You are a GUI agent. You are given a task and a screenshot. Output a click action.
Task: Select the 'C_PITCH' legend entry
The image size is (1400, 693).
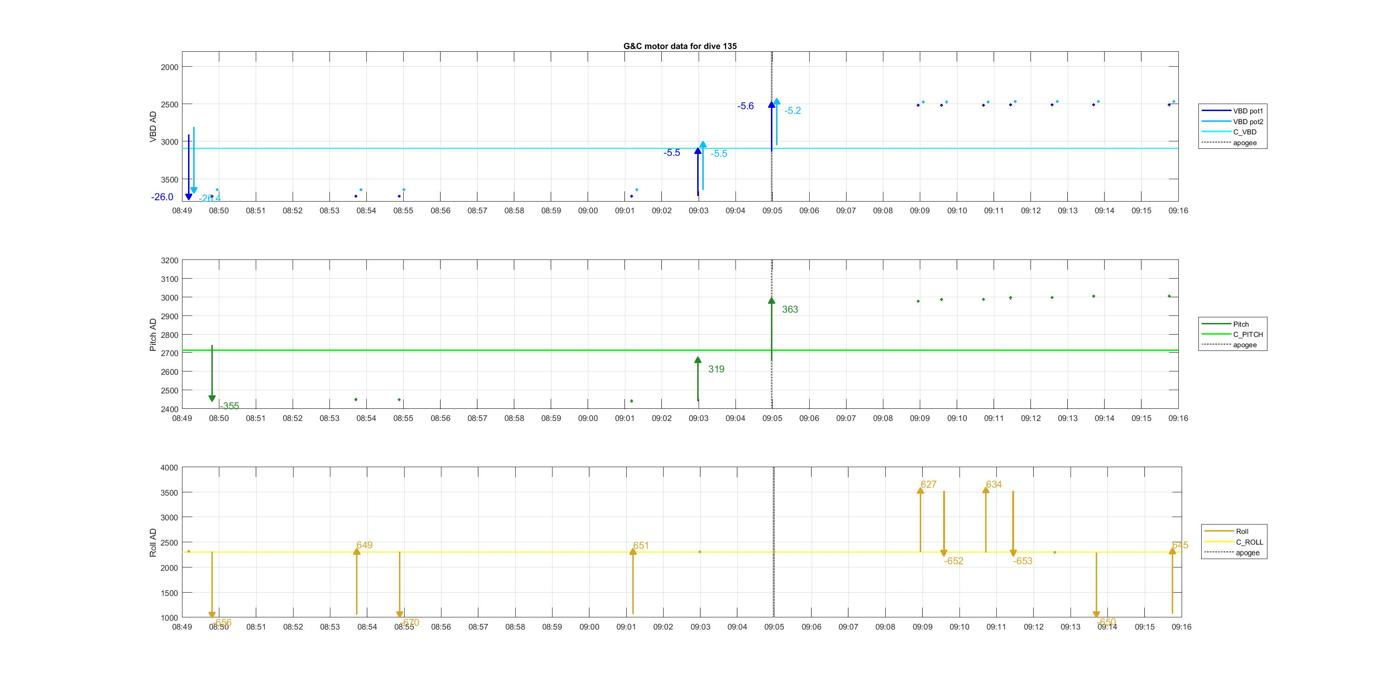pyautogui.click(x=1248, y=335)
